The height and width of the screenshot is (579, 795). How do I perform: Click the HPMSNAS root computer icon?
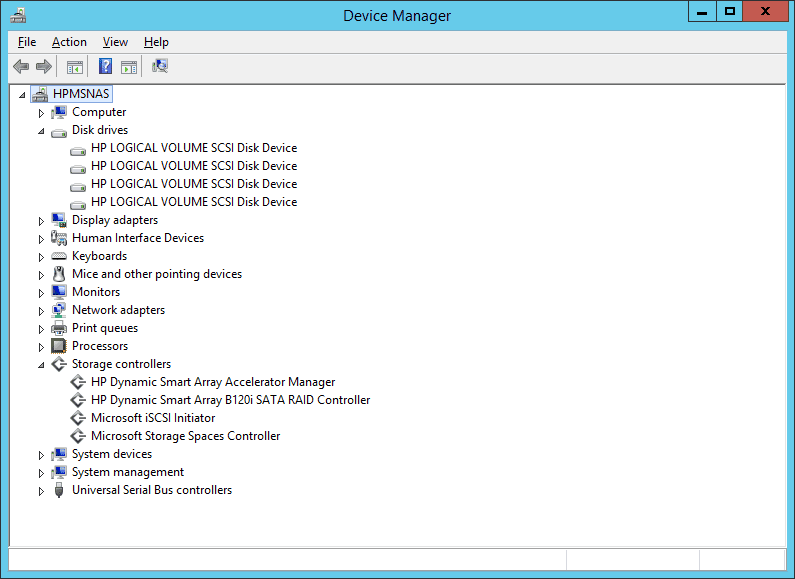tap(40, 94)
